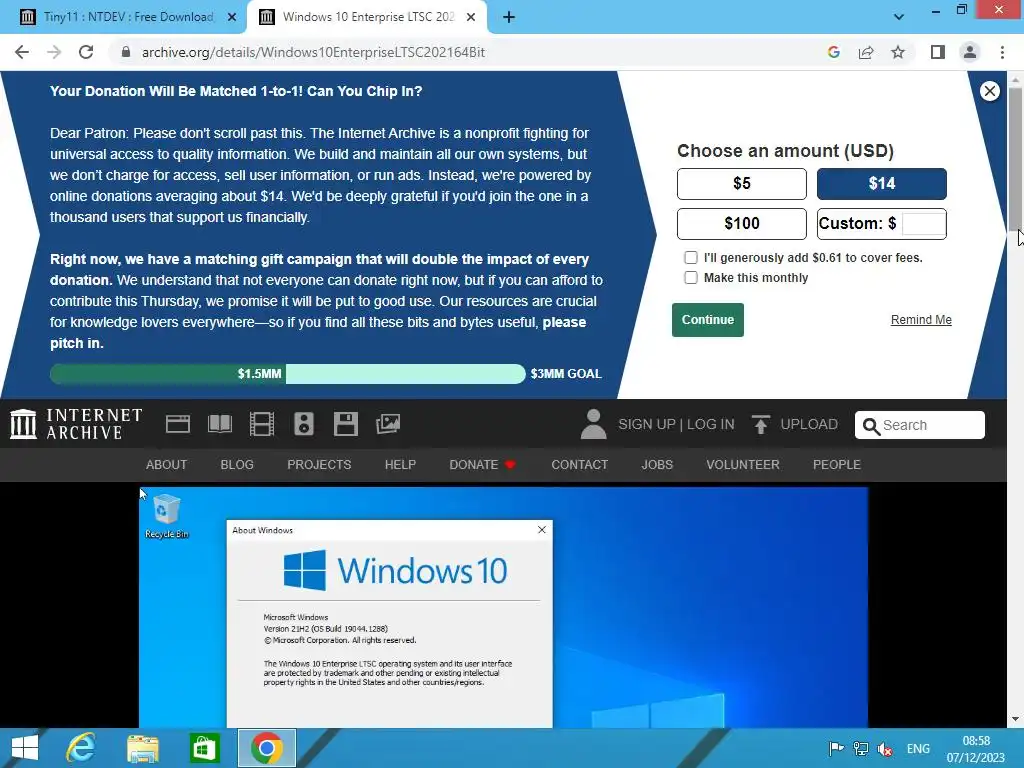Open the PEOPLE menu item

(837, 464)
